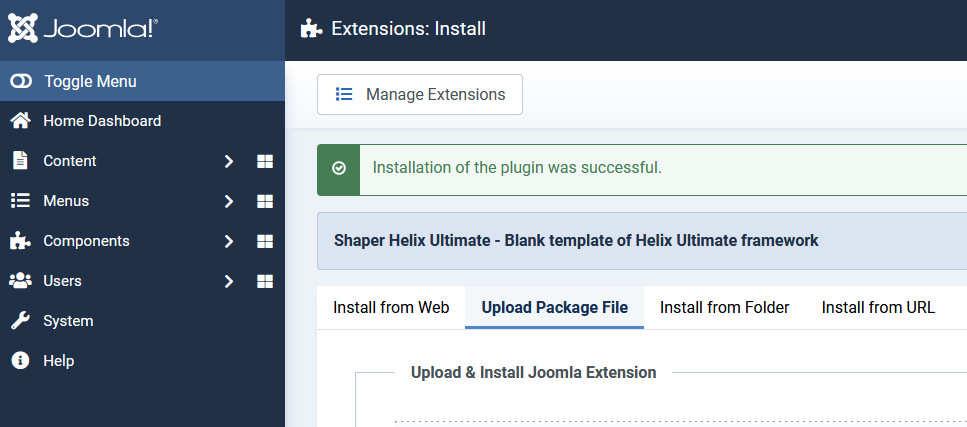This screenshot has height=427, width=967.
Task: Open the Menus dashboard grid icon
Action: [265, 201]
